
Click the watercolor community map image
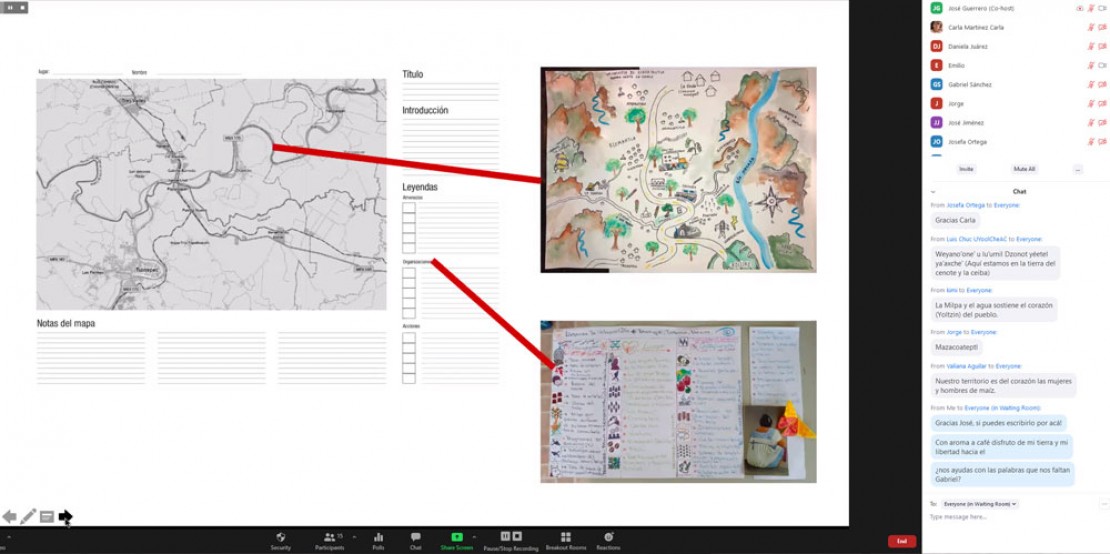(x=678, y=170)
